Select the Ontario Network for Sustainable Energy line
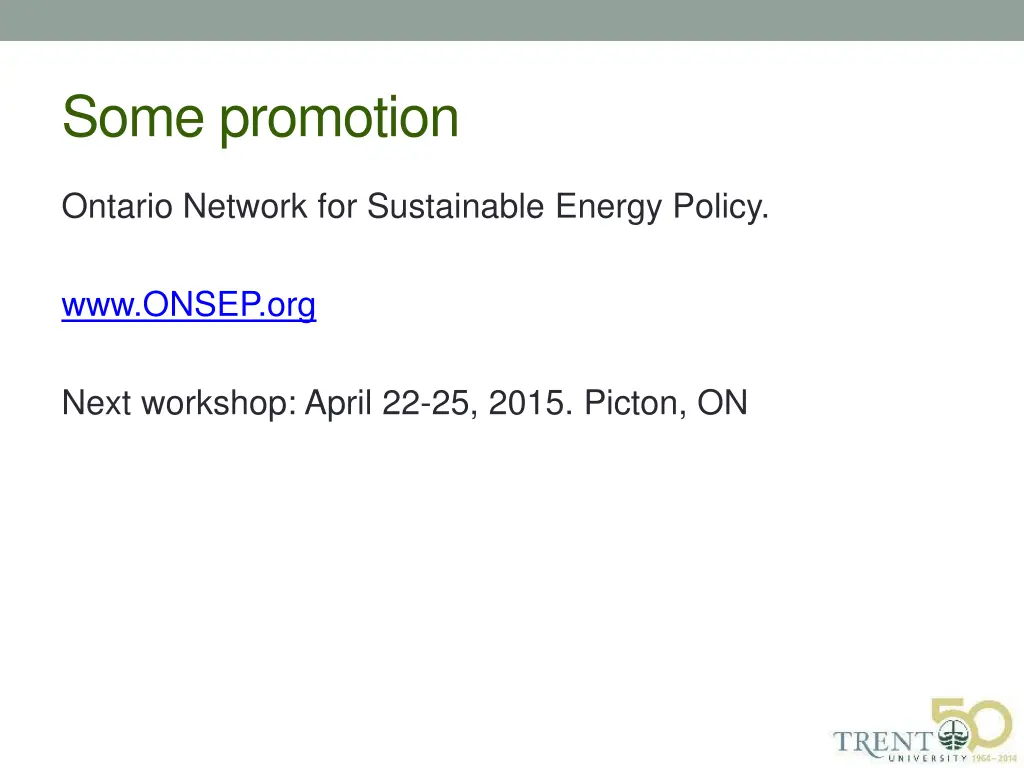This screenshot has width=1024, height=768. tap(415, 207)
